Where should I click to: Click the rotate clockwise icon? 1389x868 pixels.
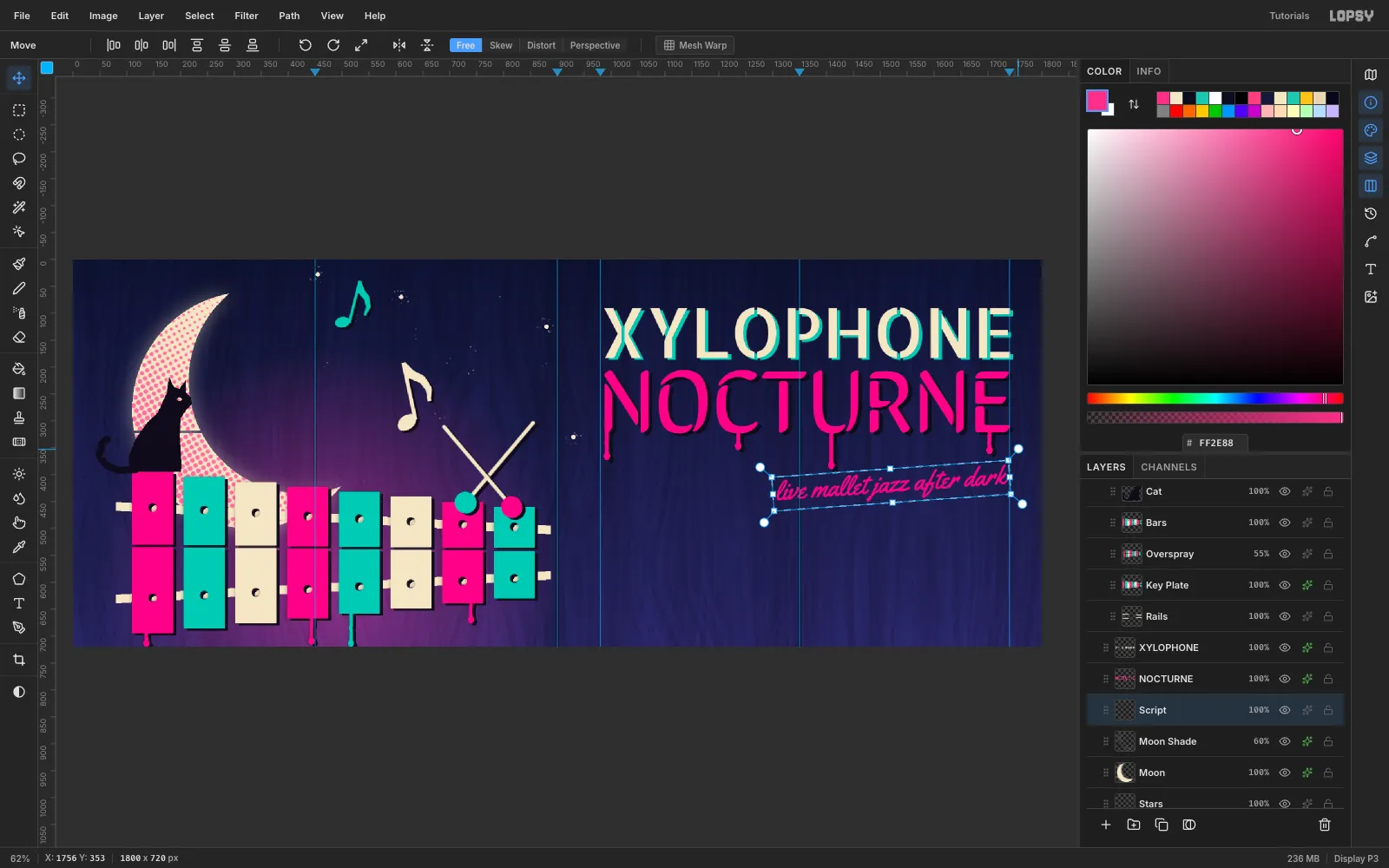click(333, 45)
